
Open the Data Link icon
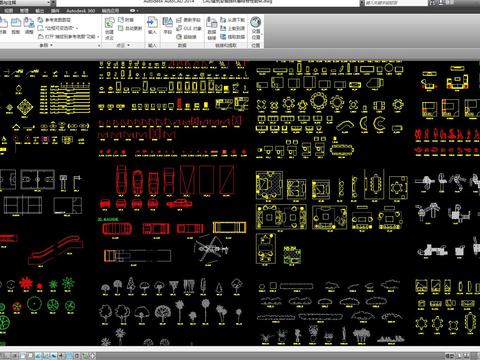212,28
